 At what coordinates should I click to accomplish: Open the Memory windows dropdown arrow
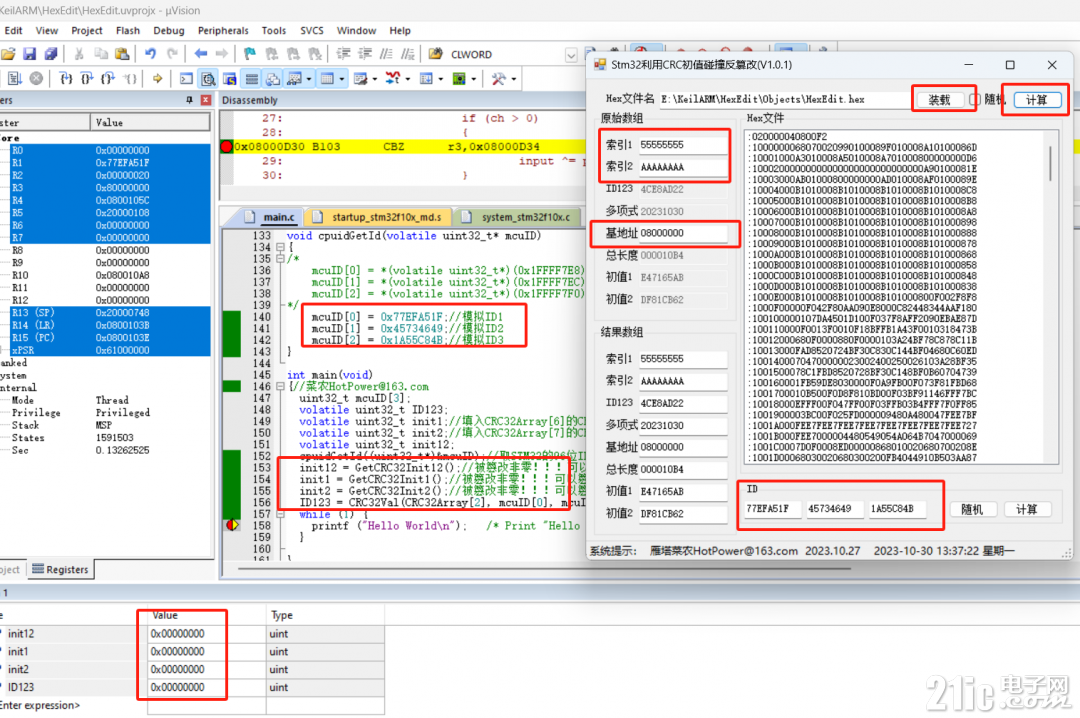(x=342, y=79)
